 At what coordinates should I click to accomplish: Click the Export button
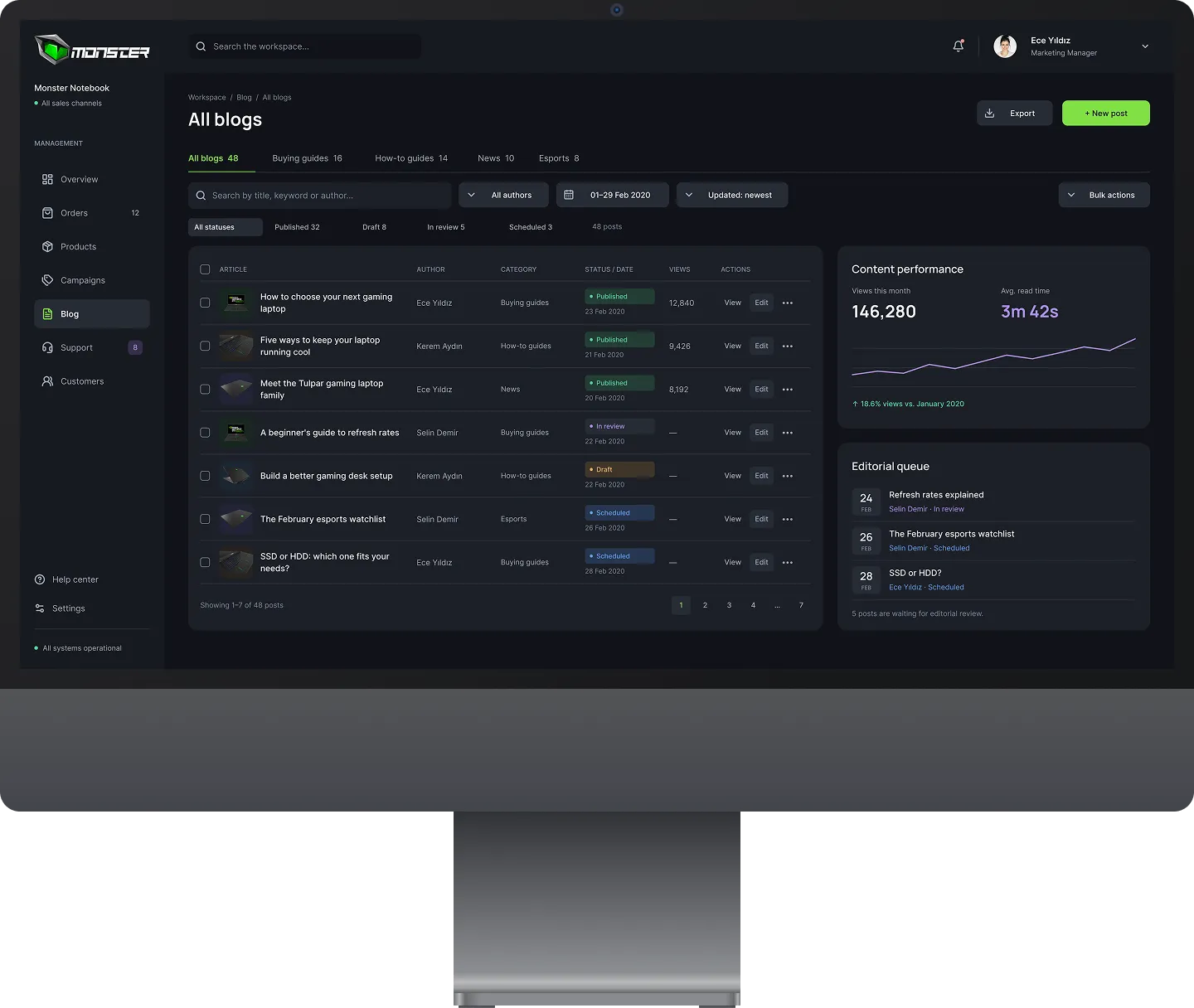[x=1015, y=113]
